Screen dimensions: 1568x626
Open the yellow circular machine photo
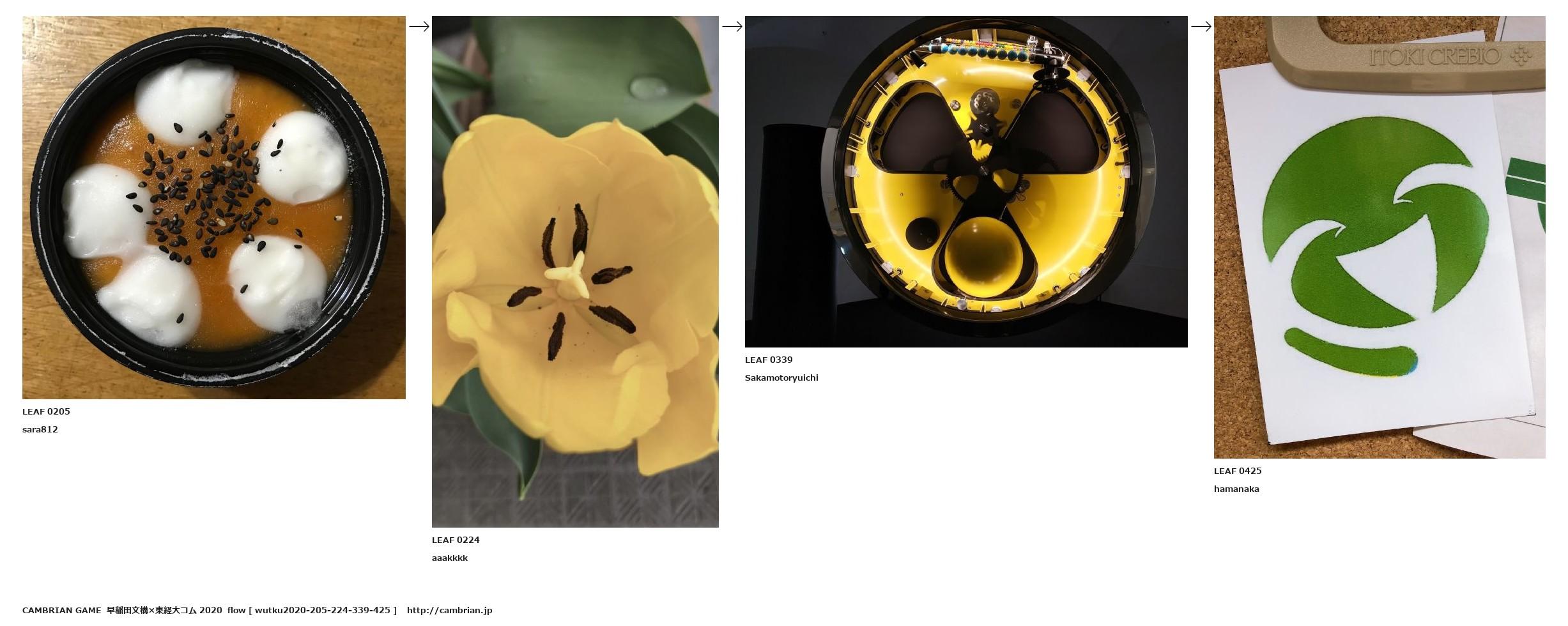(x=966, y=181)
